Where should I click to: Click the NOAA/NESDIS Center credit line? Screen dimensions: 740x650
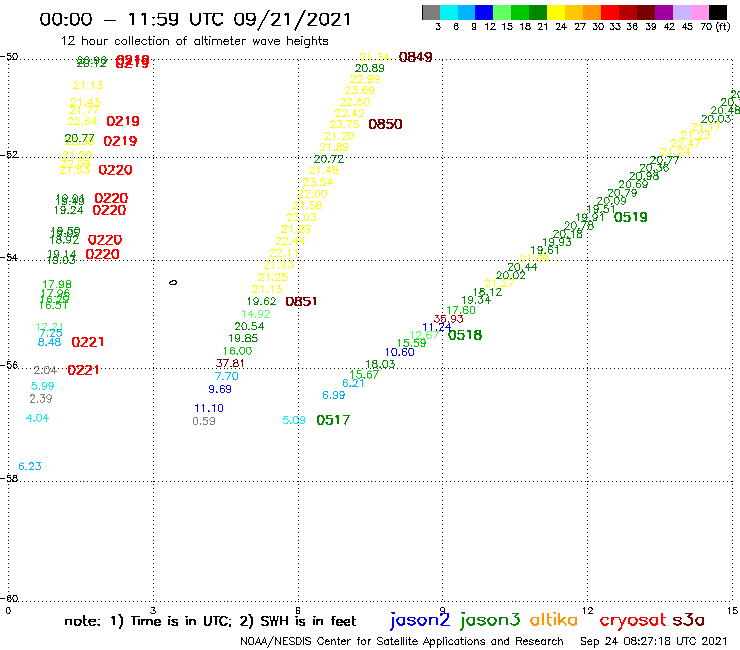(x=402, y=641)
